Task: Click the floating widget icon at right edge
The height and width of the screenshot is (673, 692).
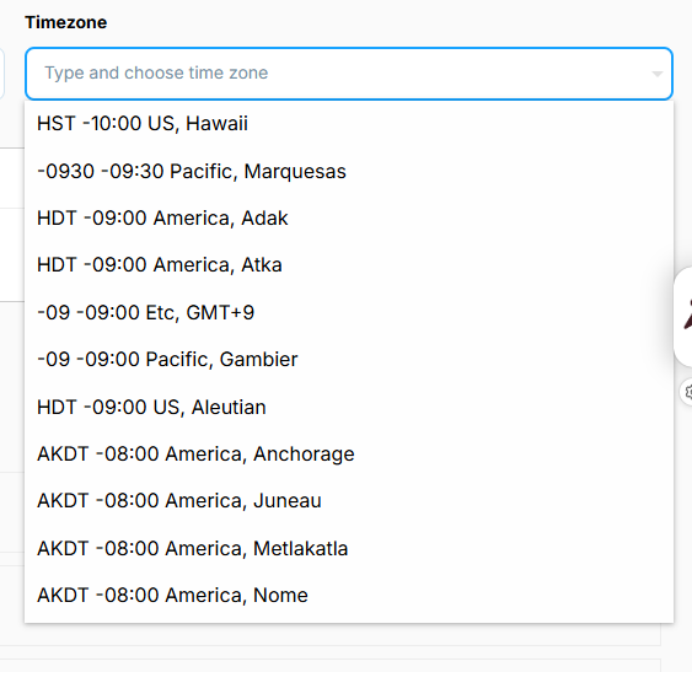Action: pyautogui.click(x=686, y=316)
